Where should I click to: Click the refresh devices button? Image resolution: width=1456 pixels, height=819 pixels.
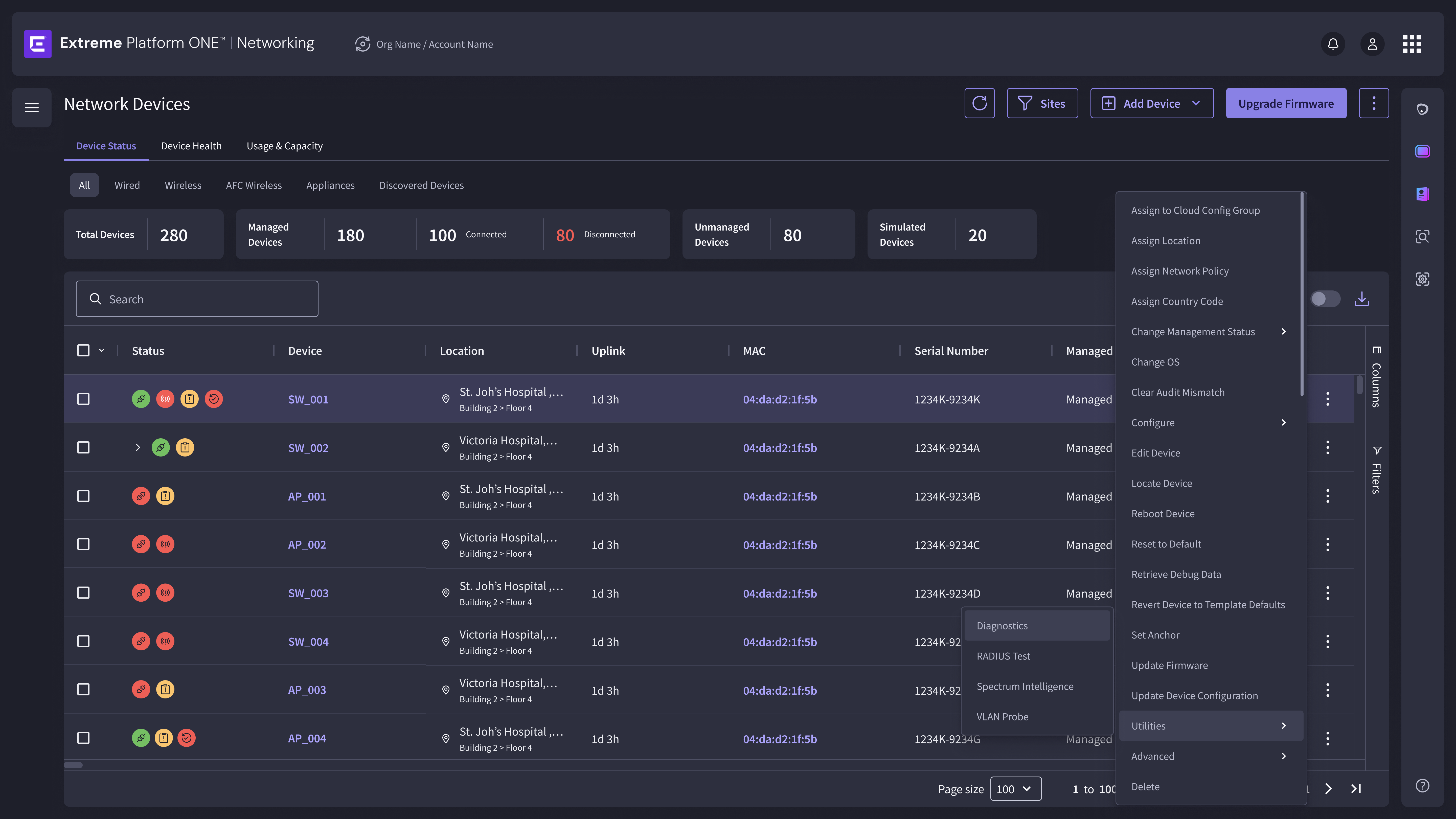(x=980, y=103)
